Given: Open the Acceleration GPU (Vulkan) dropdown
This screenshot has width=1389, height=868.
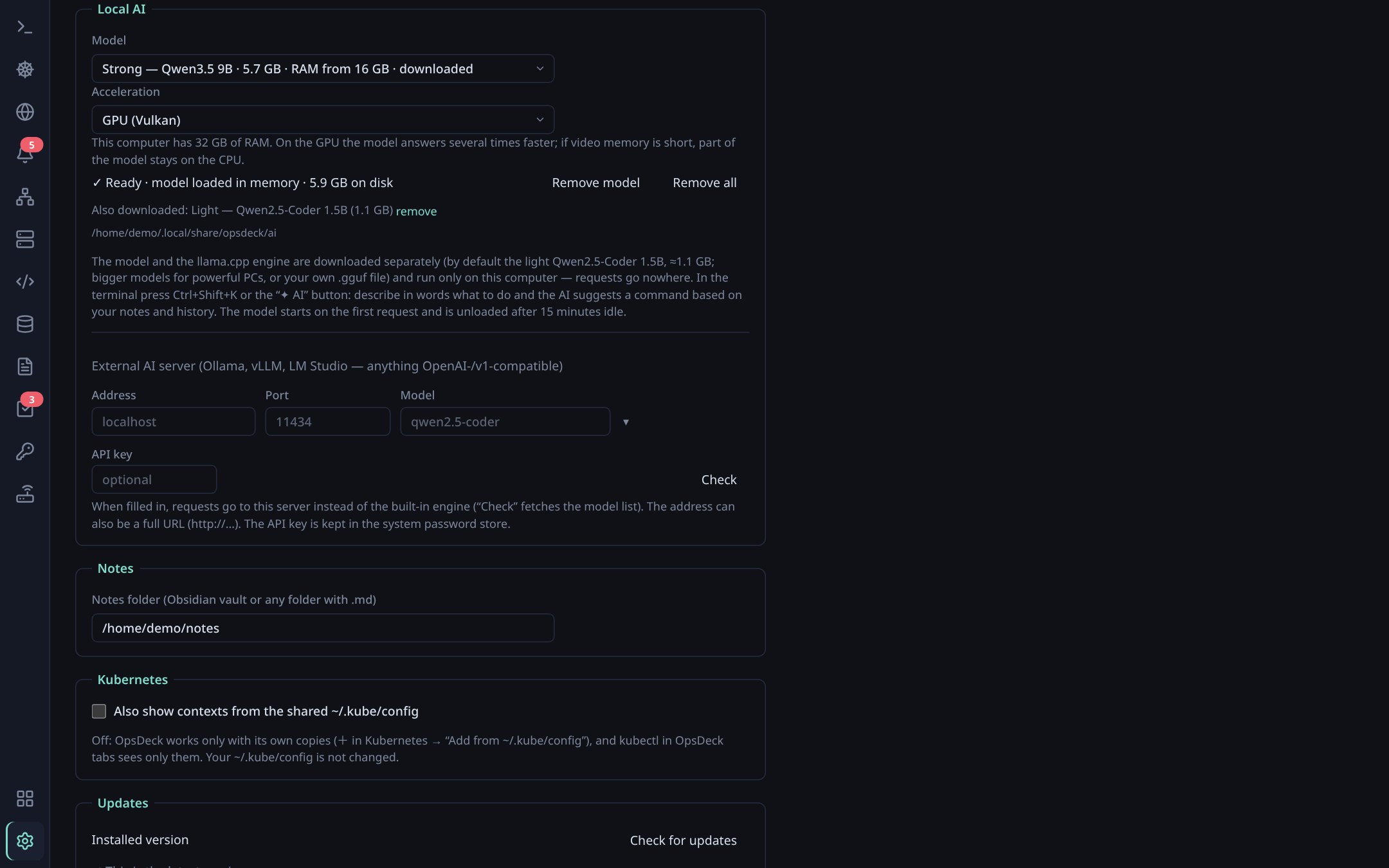Looking at the screenshot, I should tap(323, 120).
